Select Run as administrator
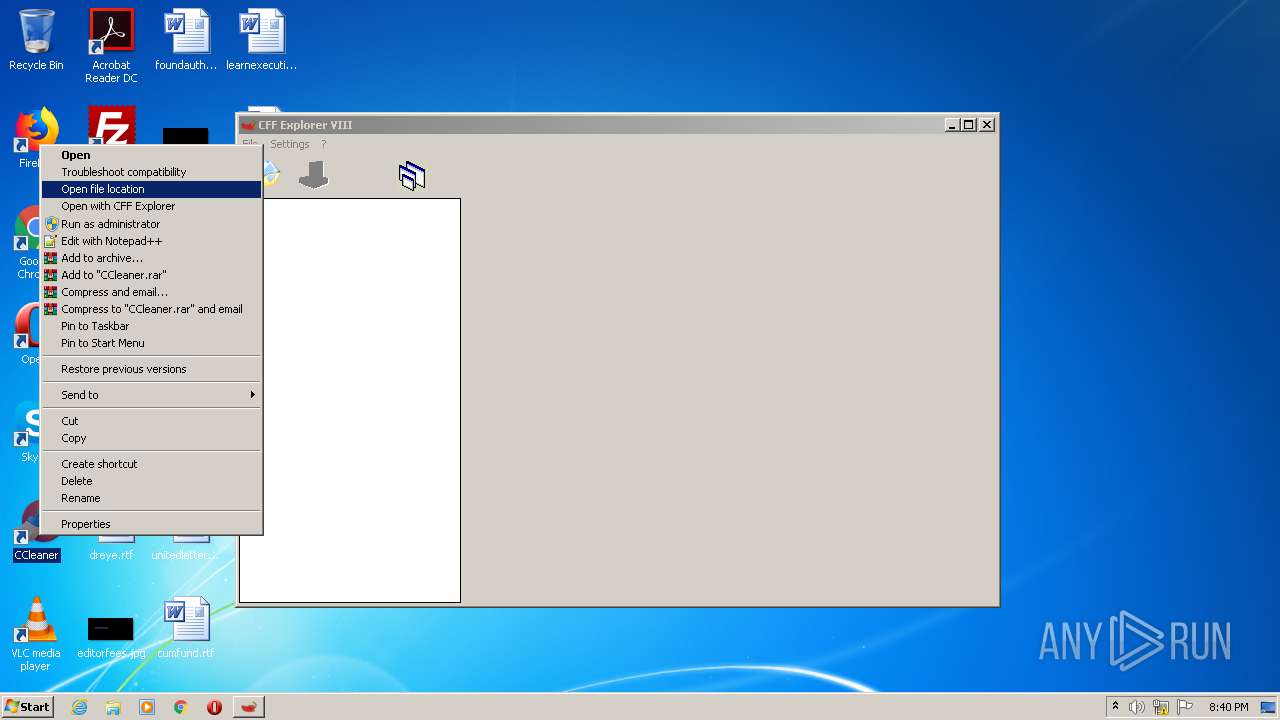This screenshot has height=720, width=1280. [x=151, y=224]
